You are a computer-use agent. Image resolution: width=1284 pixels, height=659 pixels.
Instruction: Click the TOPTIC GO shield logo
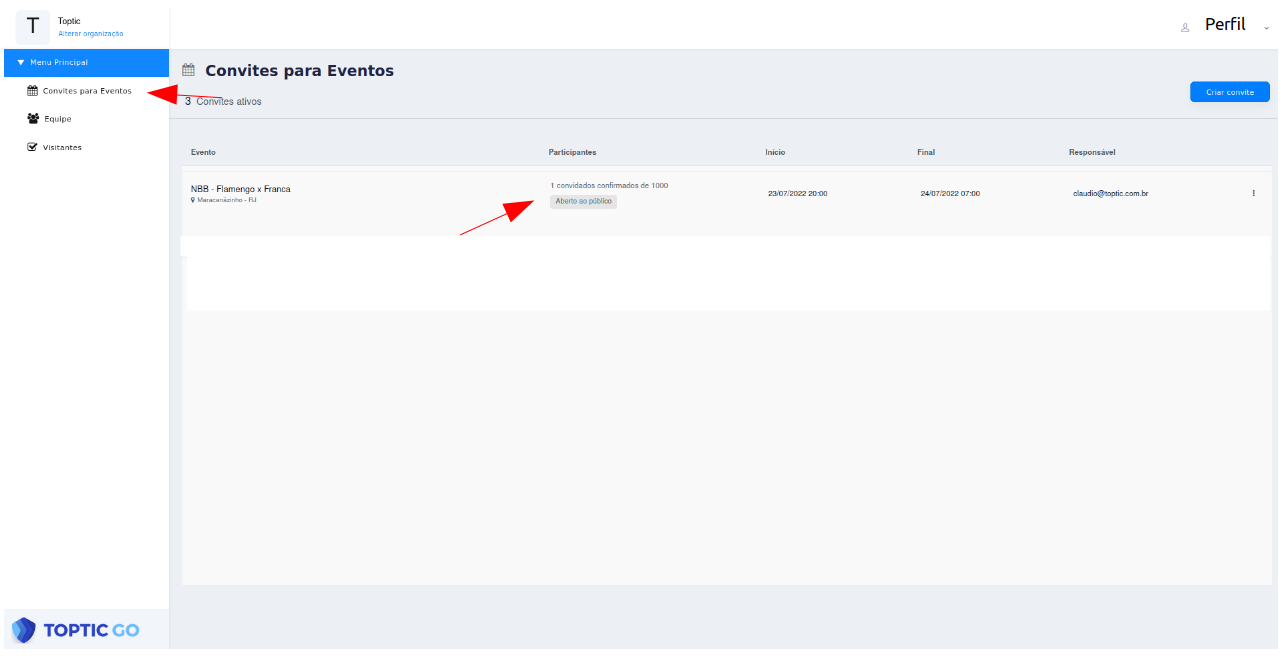(x=24, y=630)
